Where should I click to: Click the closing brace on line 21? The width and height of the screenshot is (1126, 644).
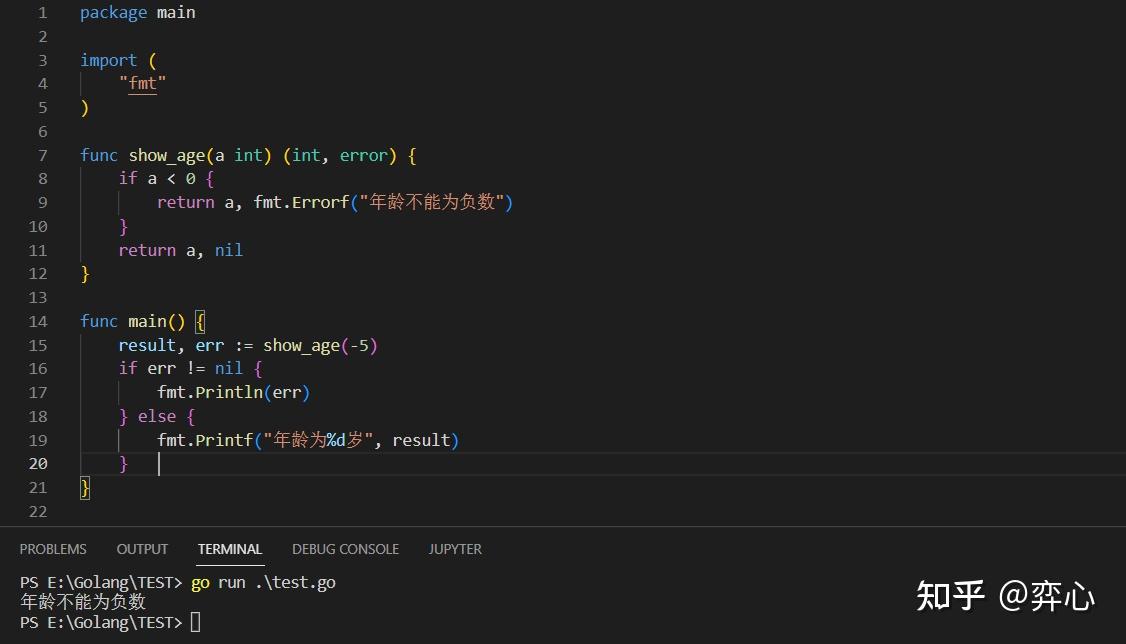pyautogui.click(x=82, y=487)
